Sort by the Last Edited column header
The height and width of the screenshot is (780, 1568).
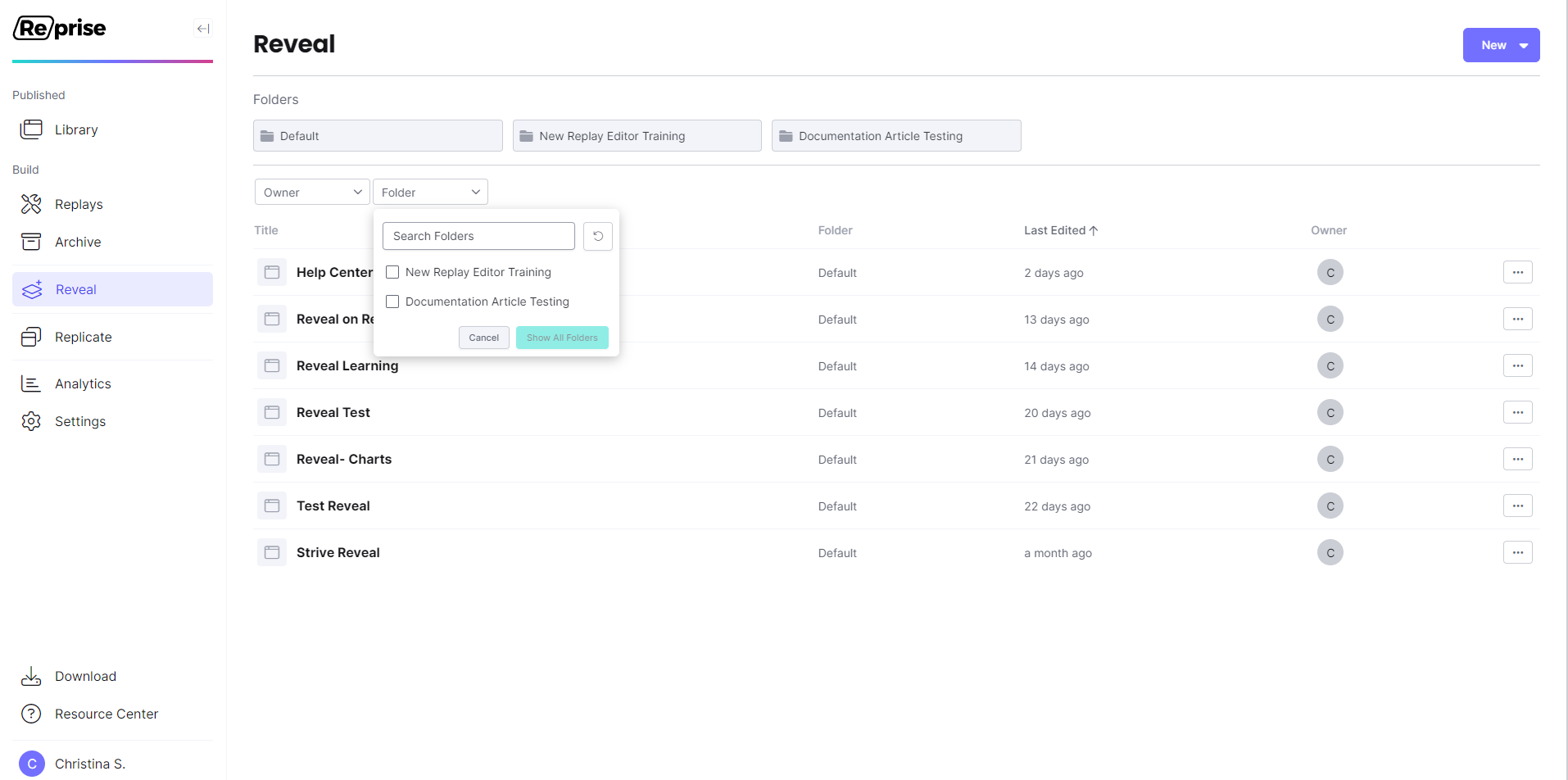point(1061,230)
